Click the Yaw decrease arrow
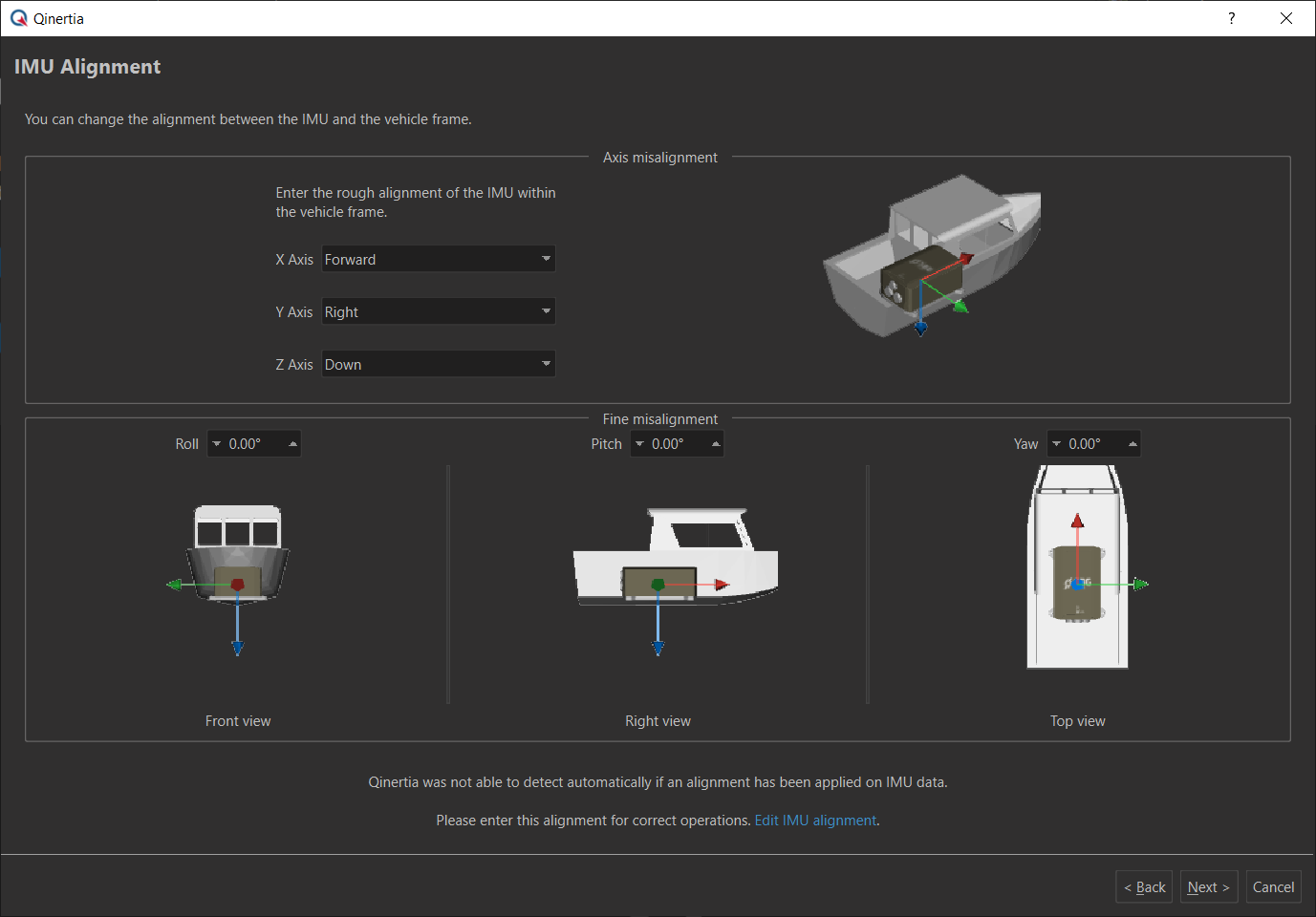 click(x=1056, y=443)
